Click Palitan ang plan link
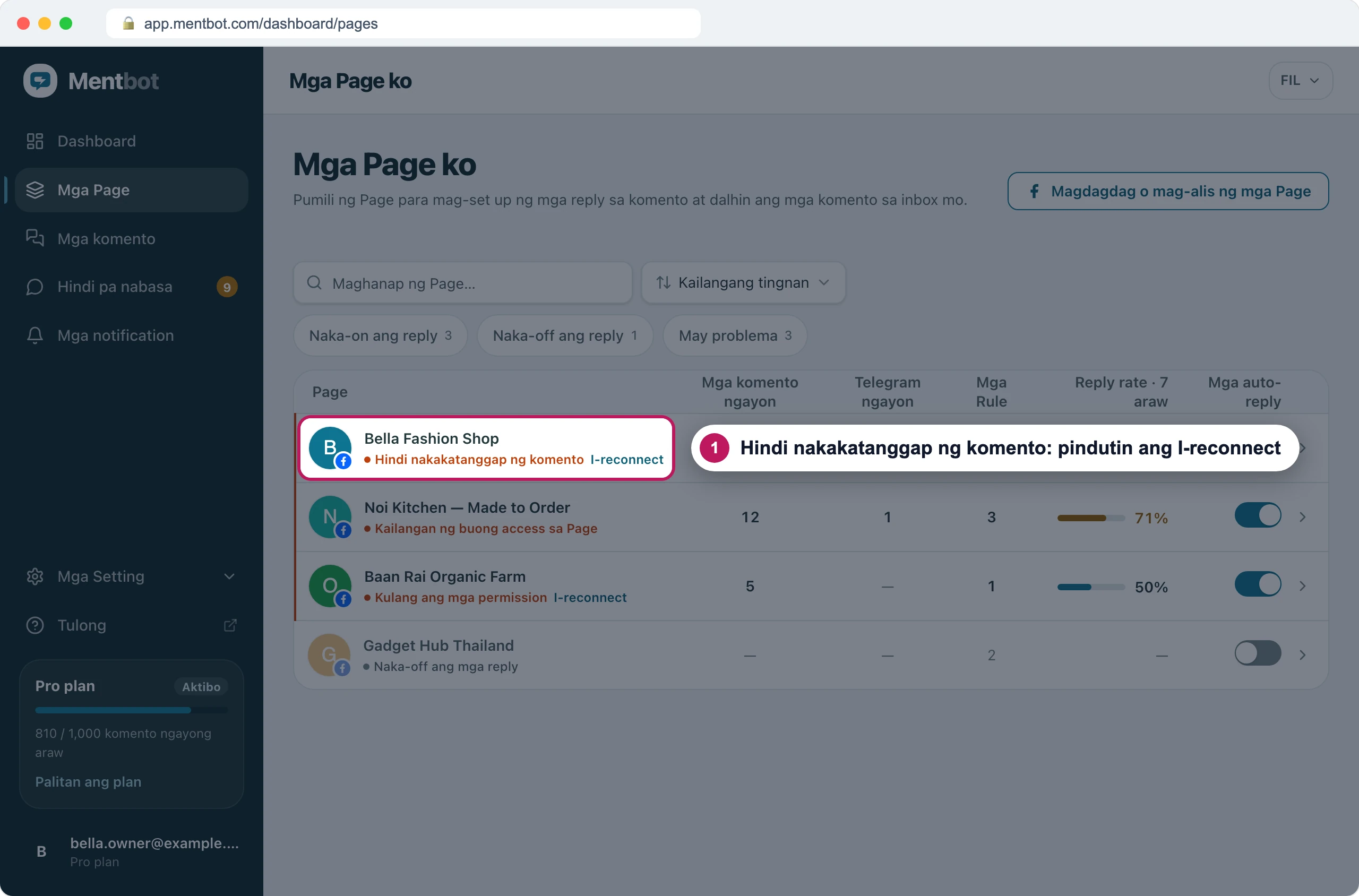The height and width of the screenshot is (896, 1359). point(88,782)
